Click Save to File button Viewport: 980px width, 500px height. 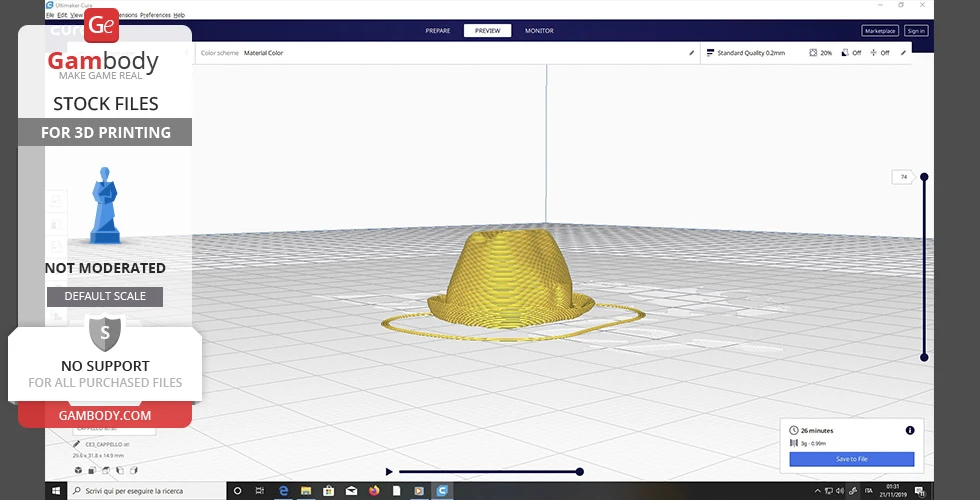pyautogui.click(x=851, y=459)
